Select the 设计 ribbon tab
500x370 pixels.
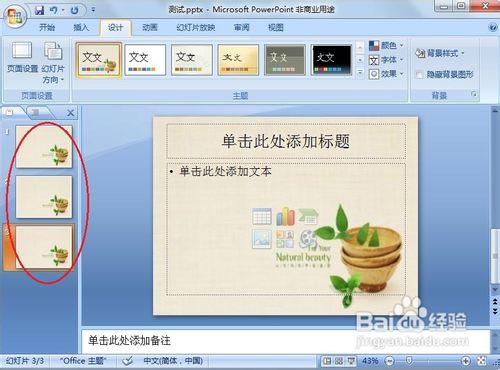coord(115,28)
